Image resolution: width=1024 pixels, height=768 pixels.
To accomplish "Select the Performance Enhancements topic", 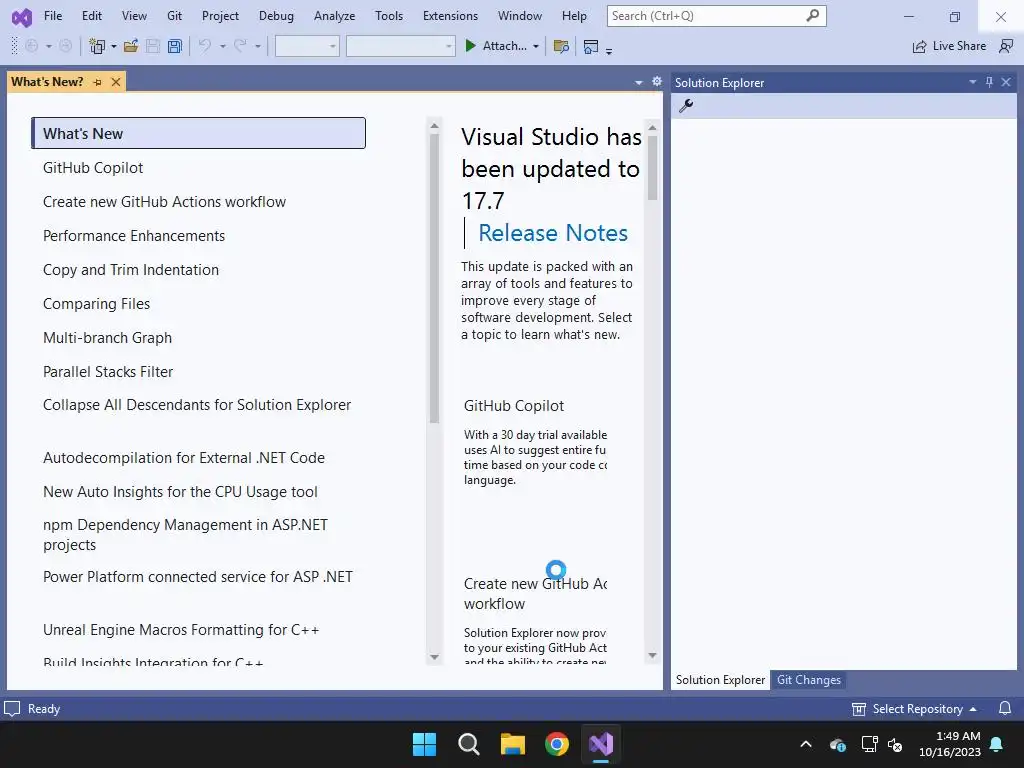I will (x=134, y=236).
